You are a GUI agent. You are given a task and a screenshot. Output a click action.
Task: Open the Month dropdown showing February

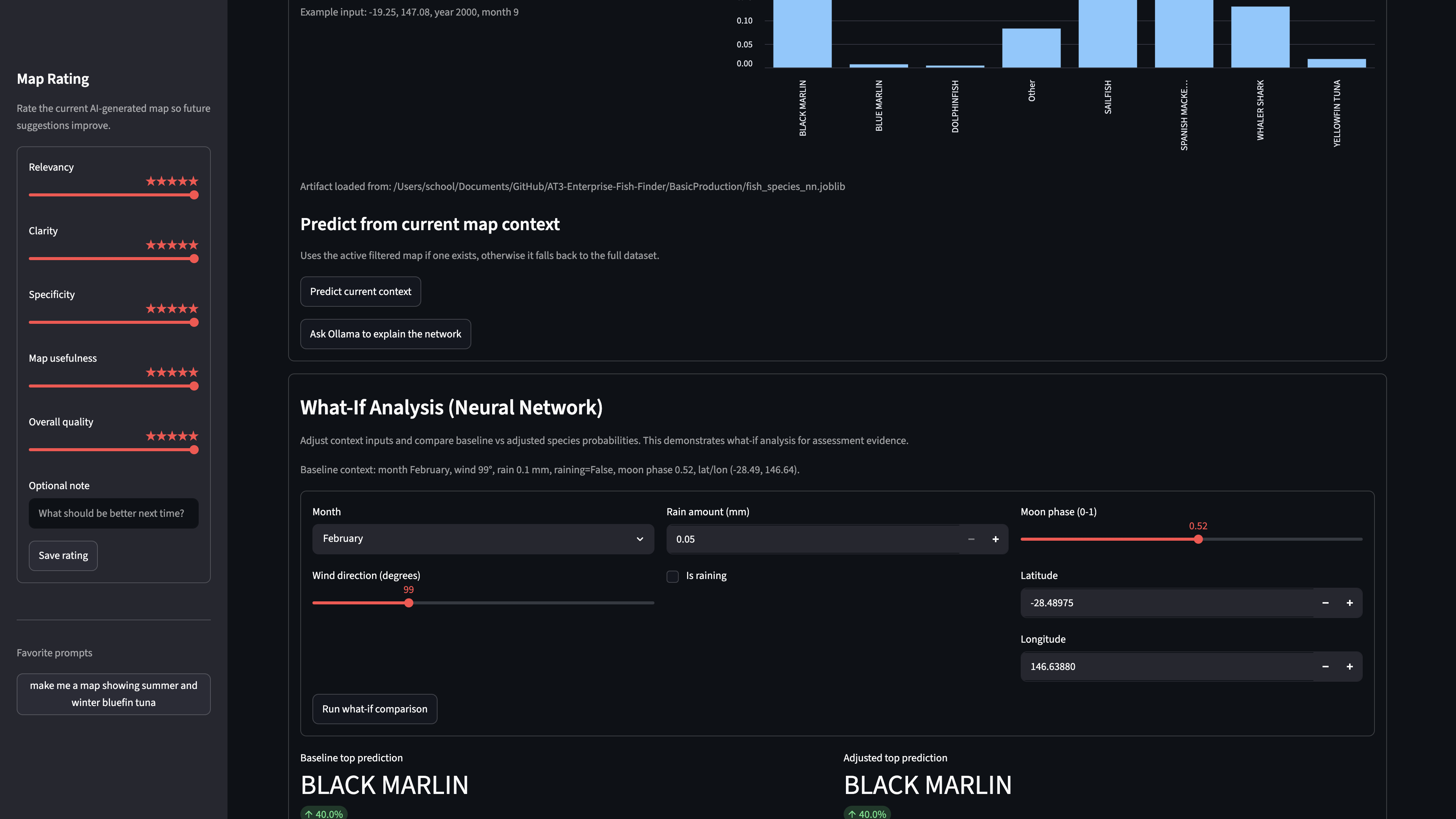click(483, 539)
